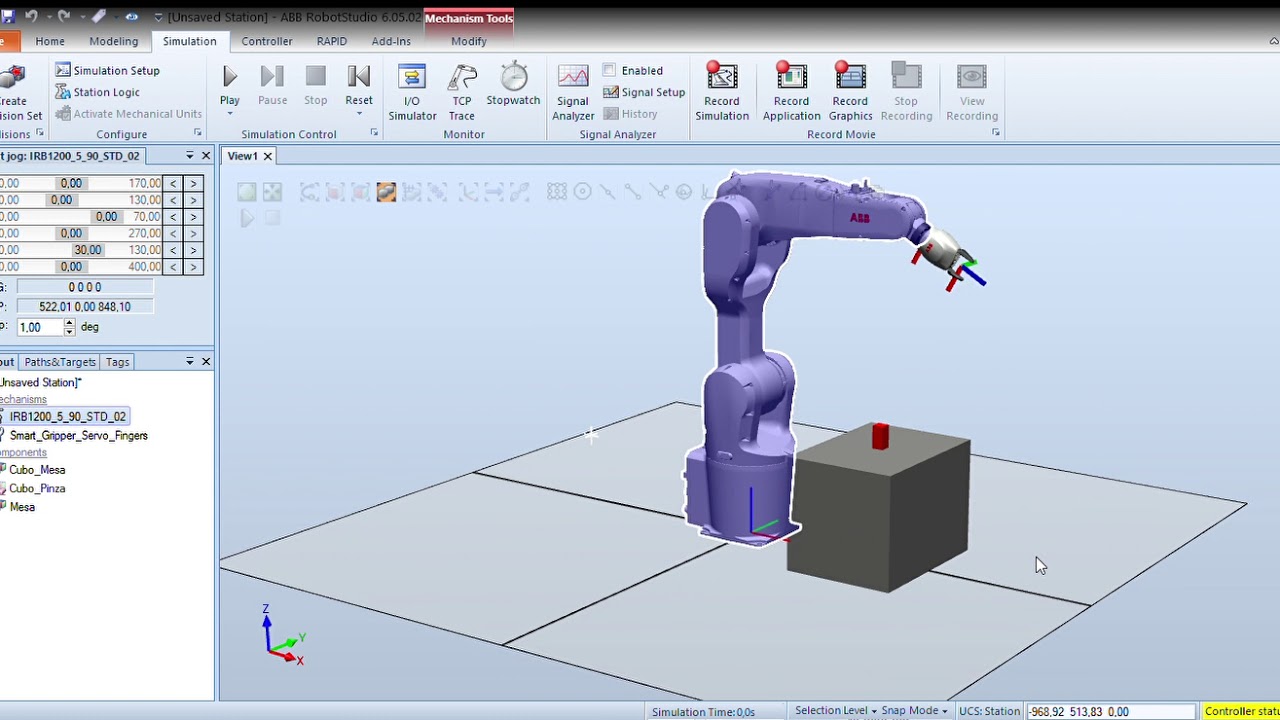Increase the 170,00-limit joint with > button
The height and width of the screenshot is (720, 1280).
[193, 183]
